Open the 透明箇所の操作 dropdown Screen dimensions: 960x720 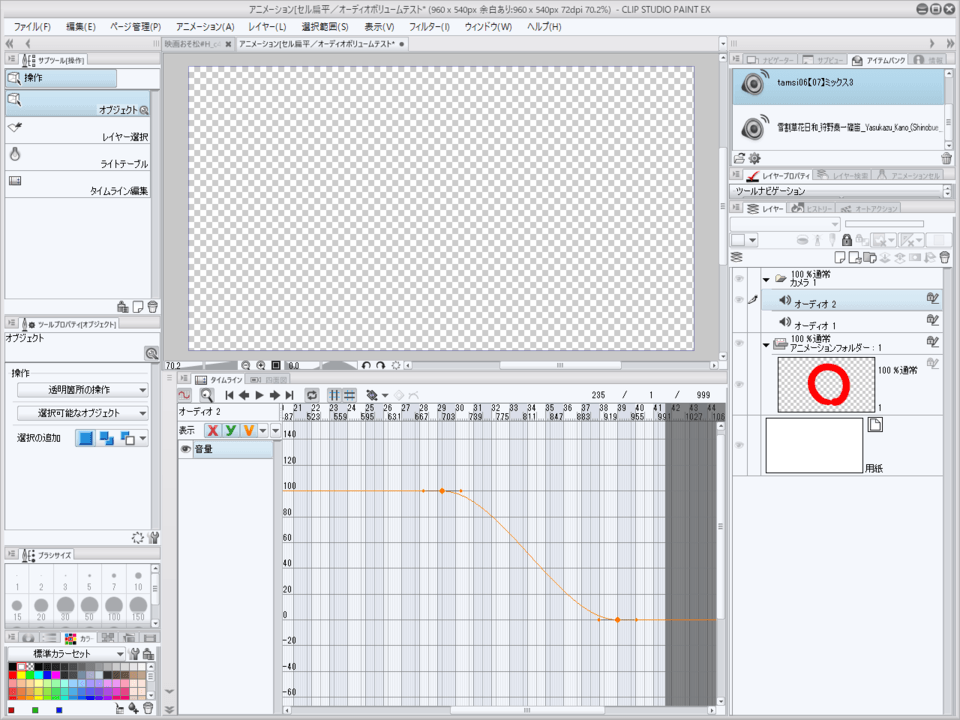tap(83, 390)
